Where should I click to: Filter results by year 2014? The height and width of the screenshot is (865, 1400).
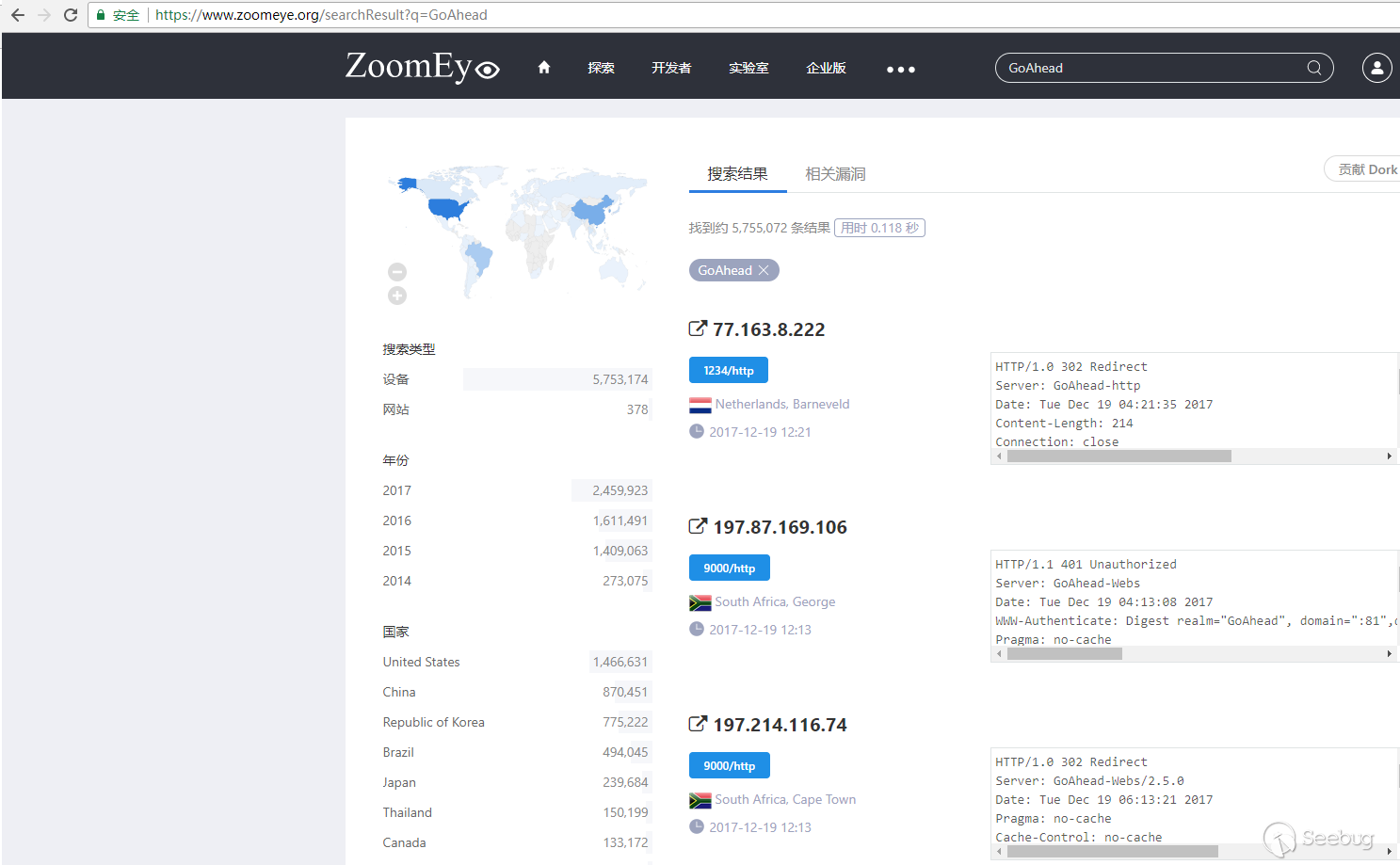(516, 581)
